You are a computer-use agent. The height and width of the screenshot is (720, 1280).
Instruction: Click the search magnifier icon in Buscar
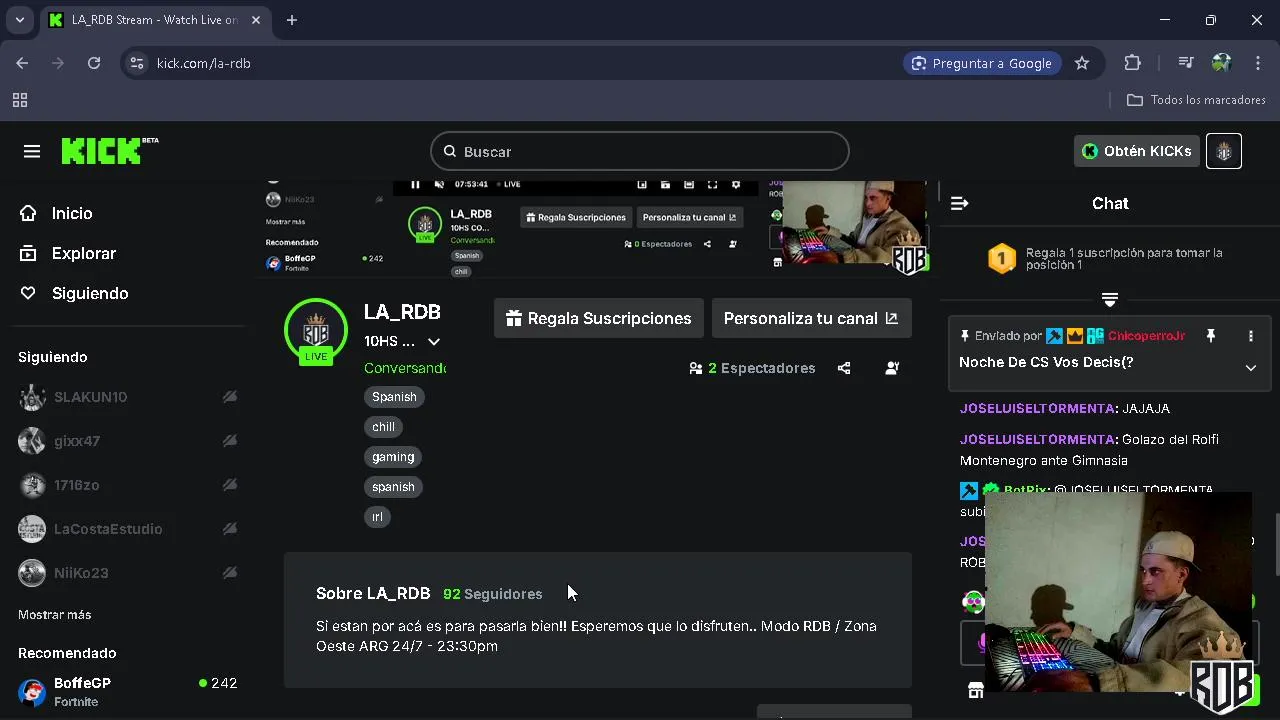click(x=450, y=152)
